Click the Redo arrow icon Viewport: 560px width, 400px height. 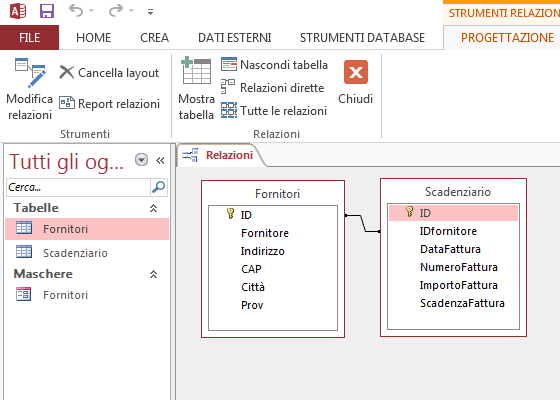[x=116, y=11]
